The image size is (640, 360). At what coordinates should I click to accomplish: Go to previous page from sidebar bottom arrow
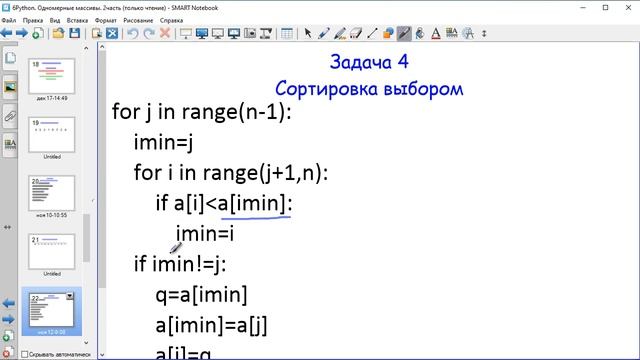[8, 303]
